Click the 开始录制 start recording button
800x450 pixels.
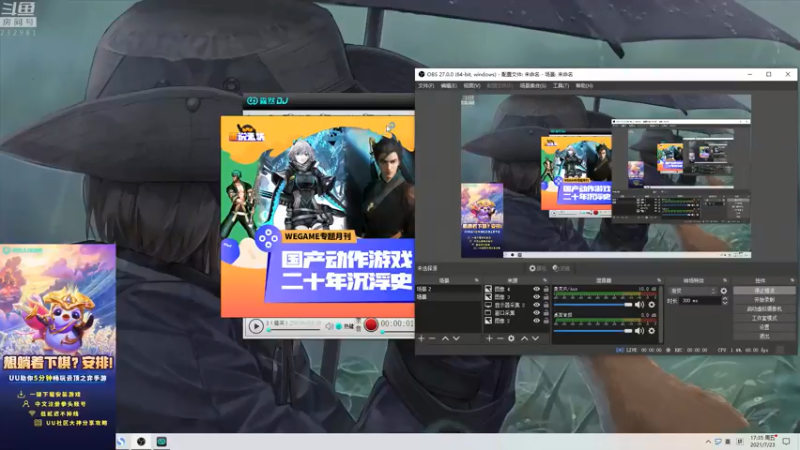764,299
